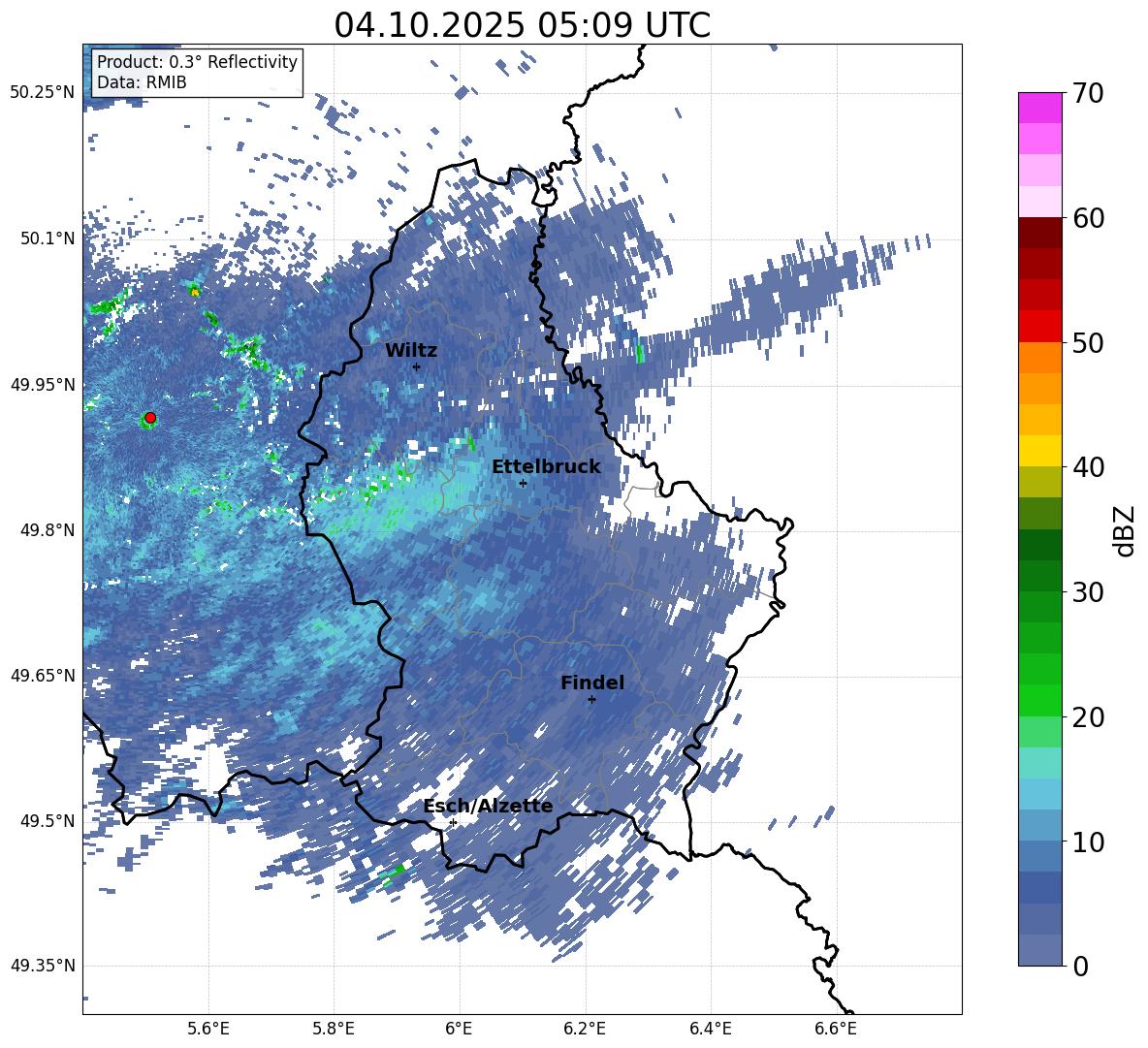Image resolution: width=1148 pixels, height=1048 pixels.
Task: Click the 49.65°N latitude label
Action: [x=43, y=675]
